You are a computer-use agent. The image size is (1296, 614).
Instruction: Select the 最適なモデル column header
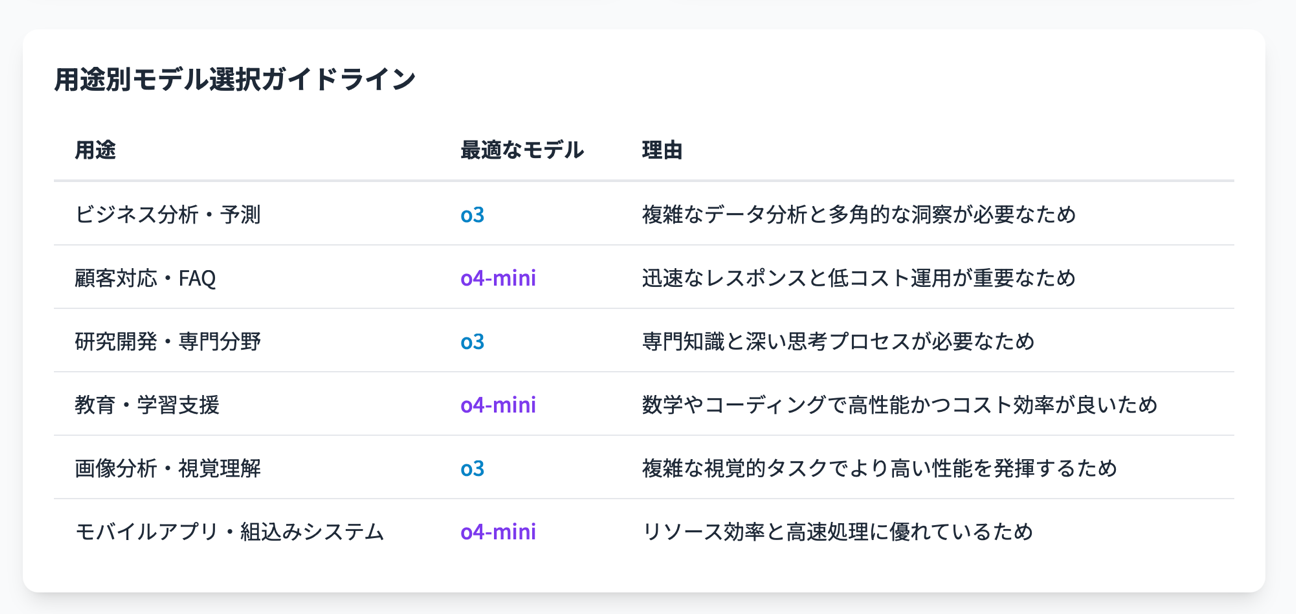click(521, 150)
